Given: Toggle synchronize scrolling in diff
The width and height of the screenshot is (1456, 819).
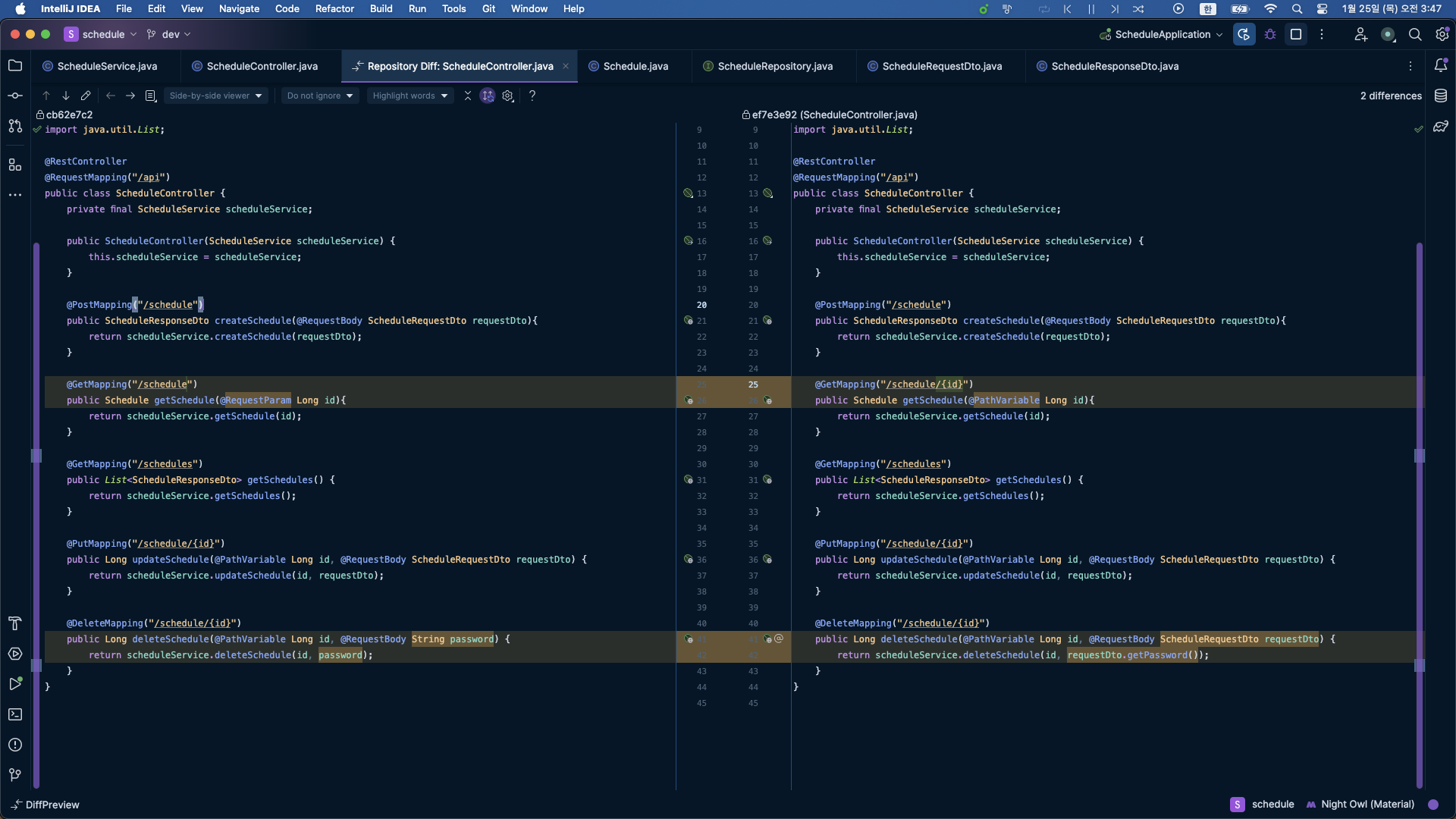Looking at the screenshot, I should coord(488,96).
